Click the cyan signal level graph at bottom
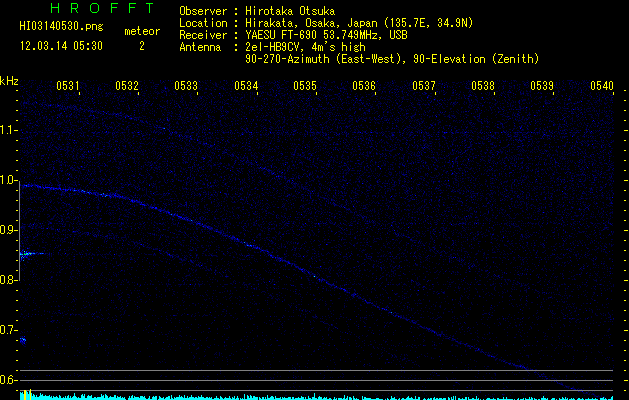The image size is (629, 400). [317, 396]
